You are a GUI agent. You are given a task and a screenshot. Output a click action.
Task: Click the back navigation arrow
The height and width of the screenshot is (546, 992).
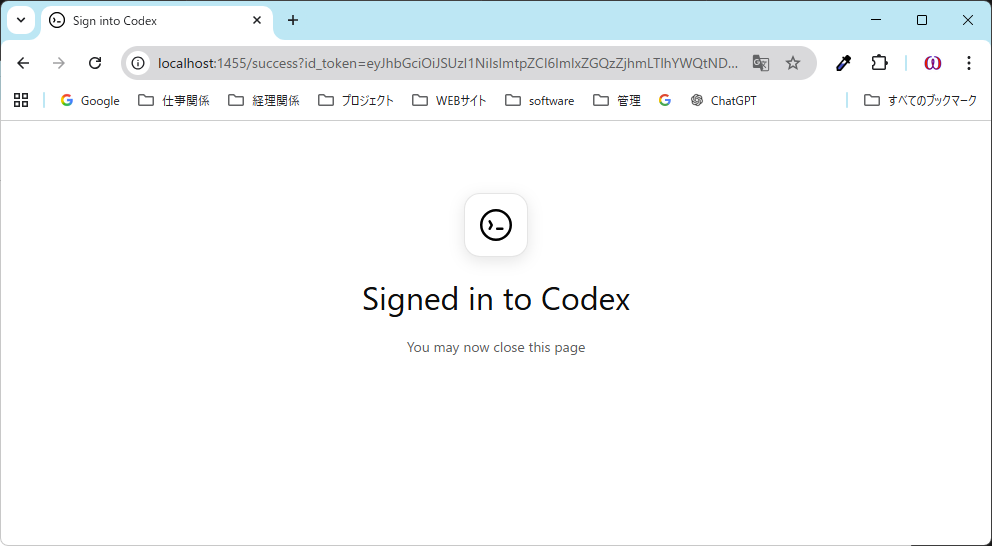tap(23, 63)
